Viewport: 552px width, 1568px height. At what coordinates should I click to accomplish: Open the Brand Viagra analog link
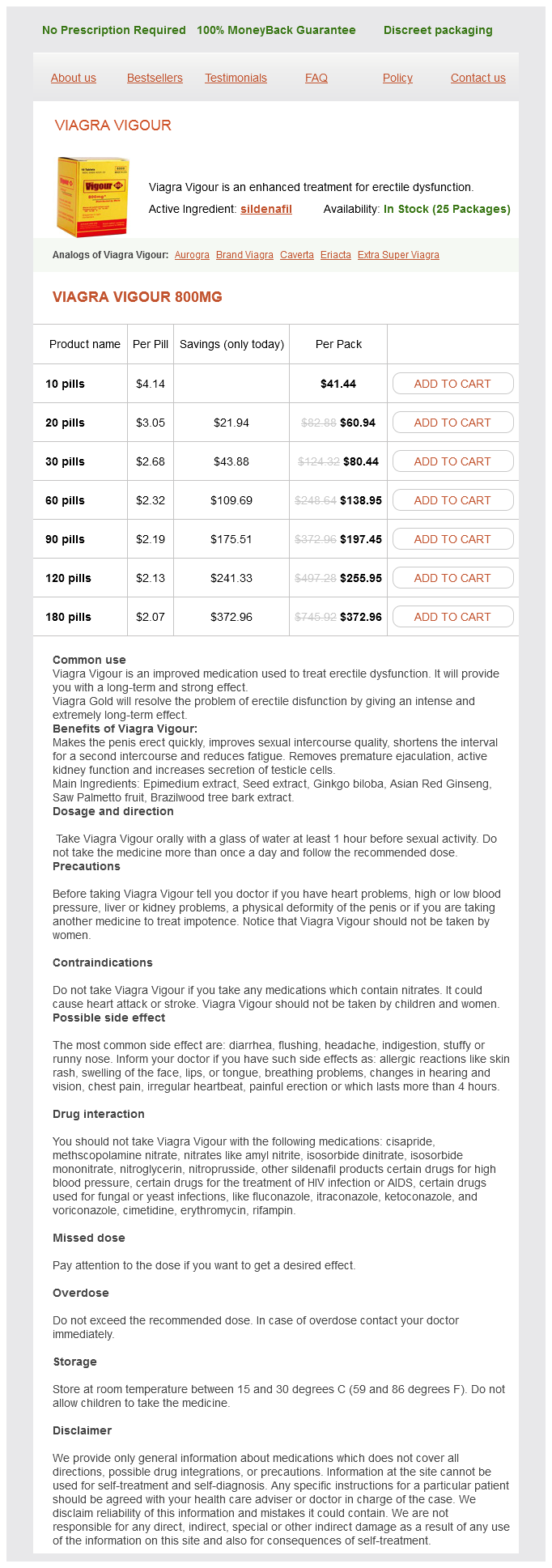coord(244,255)
